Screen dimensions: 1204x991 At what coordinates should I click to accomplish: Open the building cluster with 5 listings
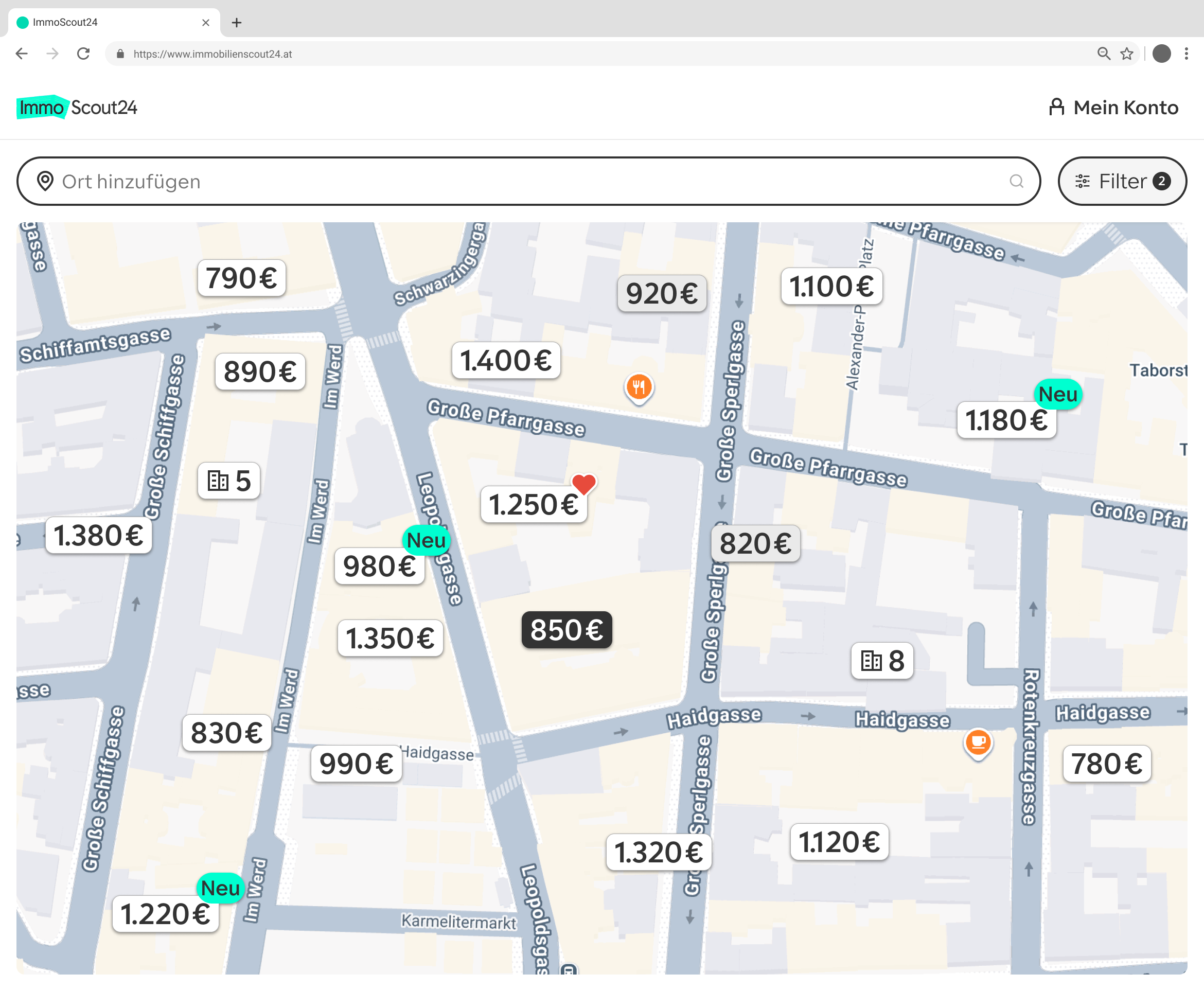(x=229, y=481)
